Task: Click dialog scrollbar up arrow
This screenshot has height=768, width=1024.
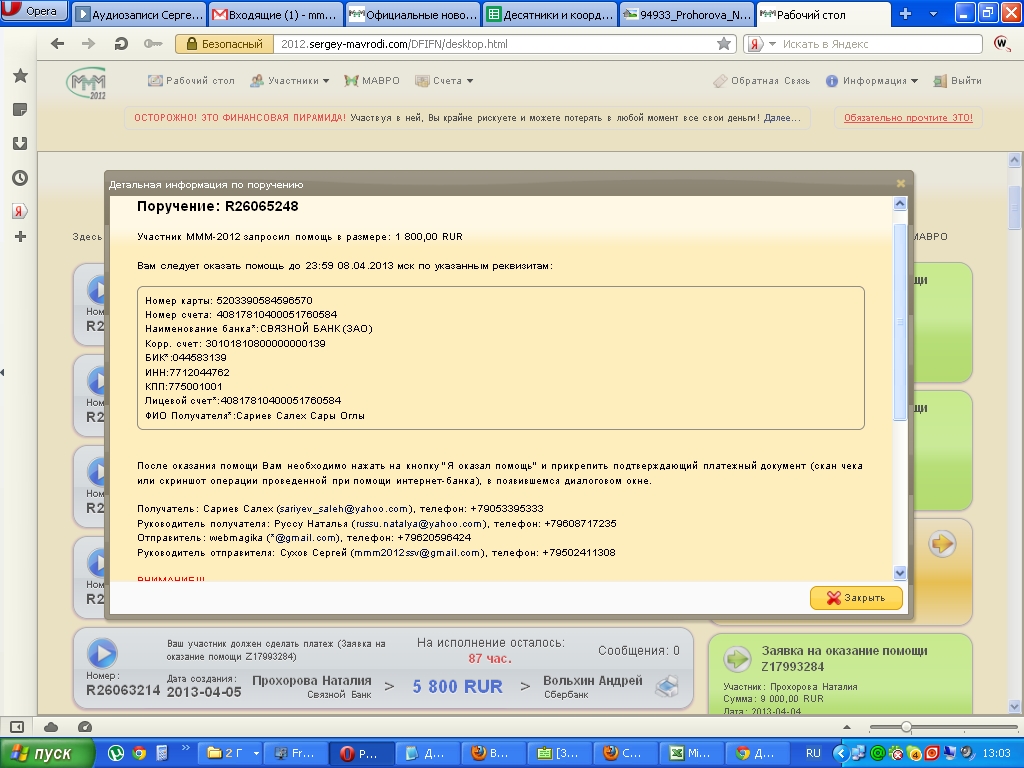Action: pyautogui.click(x=899, y=204)
